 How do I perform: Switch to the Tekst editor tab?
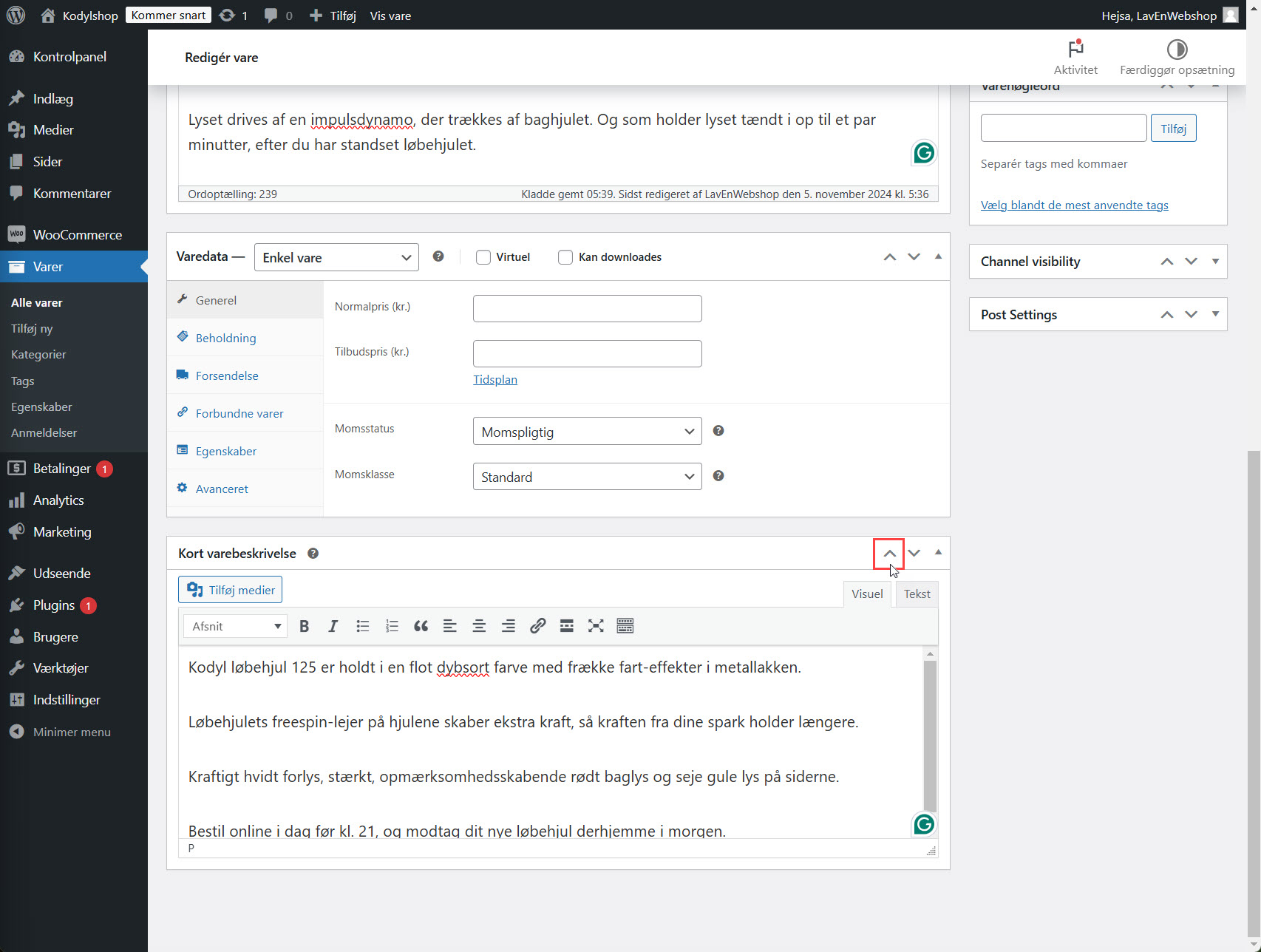pyautogui.click(x=916, y=594)
